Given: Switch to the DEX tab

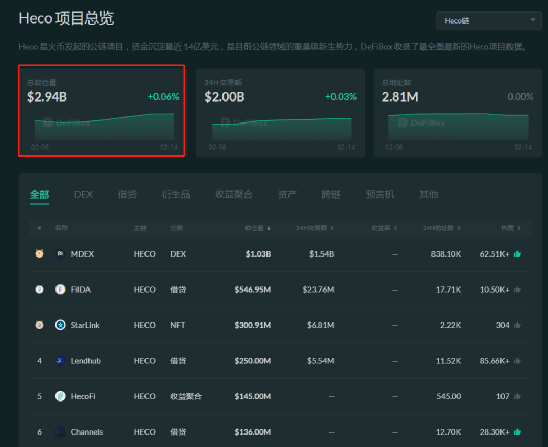Looking at the screenshot, I should [x=84, y=194].
